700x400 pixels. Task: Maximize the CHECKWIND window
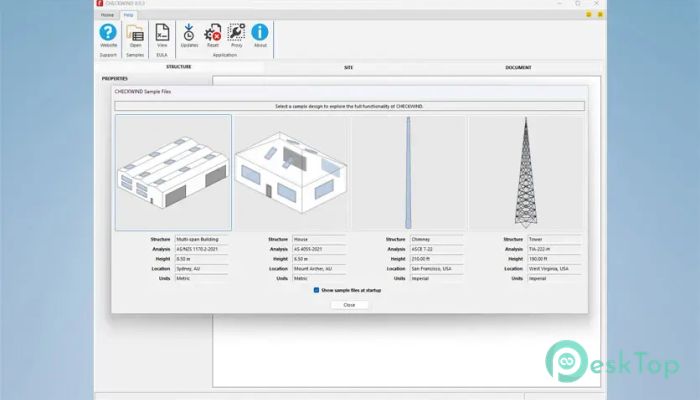[578, 3]
